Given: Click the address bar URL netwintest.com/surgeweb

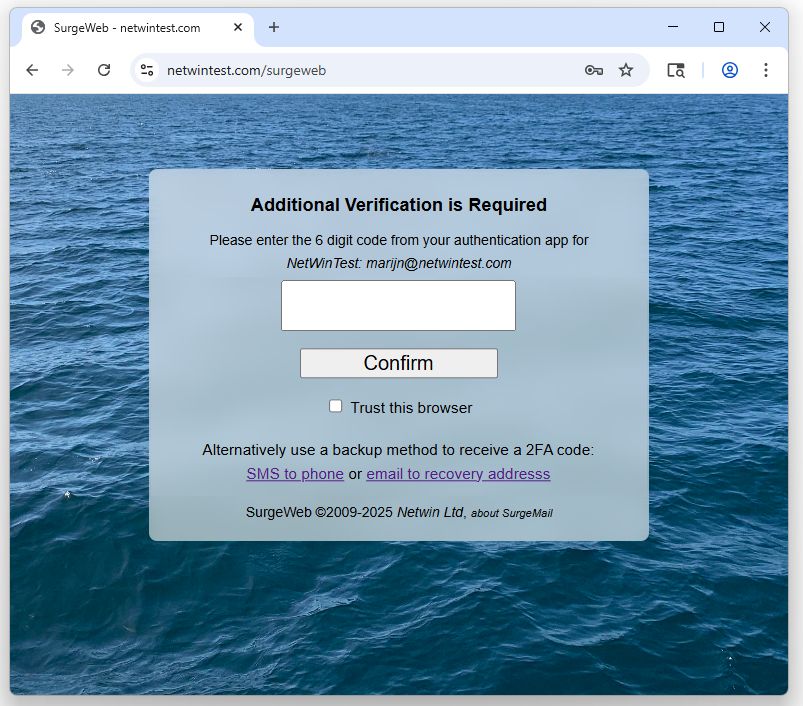Looking at the screenshot, I should (x=247, y=70).
